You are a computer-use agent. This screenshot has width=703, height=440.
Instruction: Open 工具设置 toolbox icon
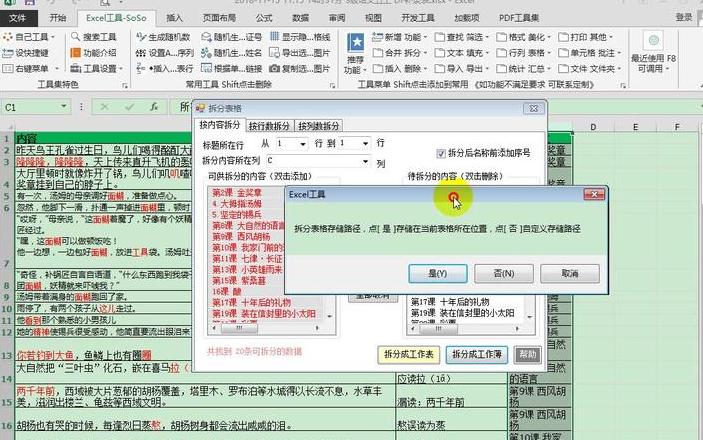[x=75, y=69]
